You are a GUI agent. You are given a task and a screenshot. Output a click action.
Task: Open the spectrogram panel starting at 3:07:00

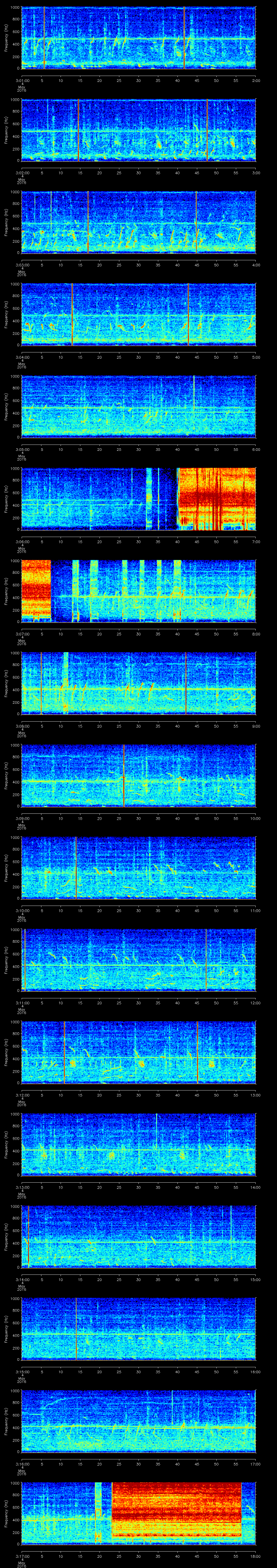(139, 591)
